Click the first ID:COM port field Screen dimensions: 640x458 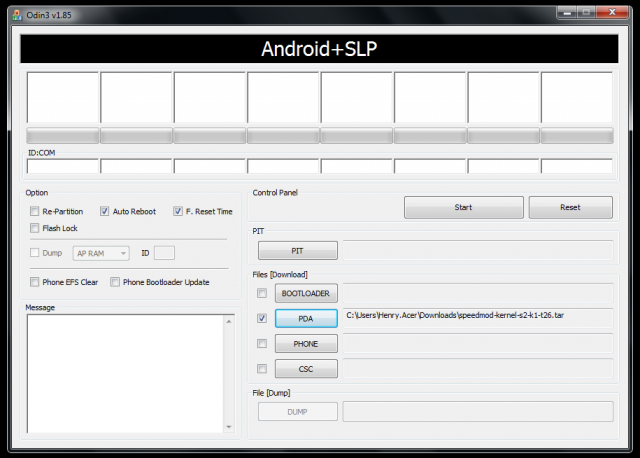click(63, 167)
